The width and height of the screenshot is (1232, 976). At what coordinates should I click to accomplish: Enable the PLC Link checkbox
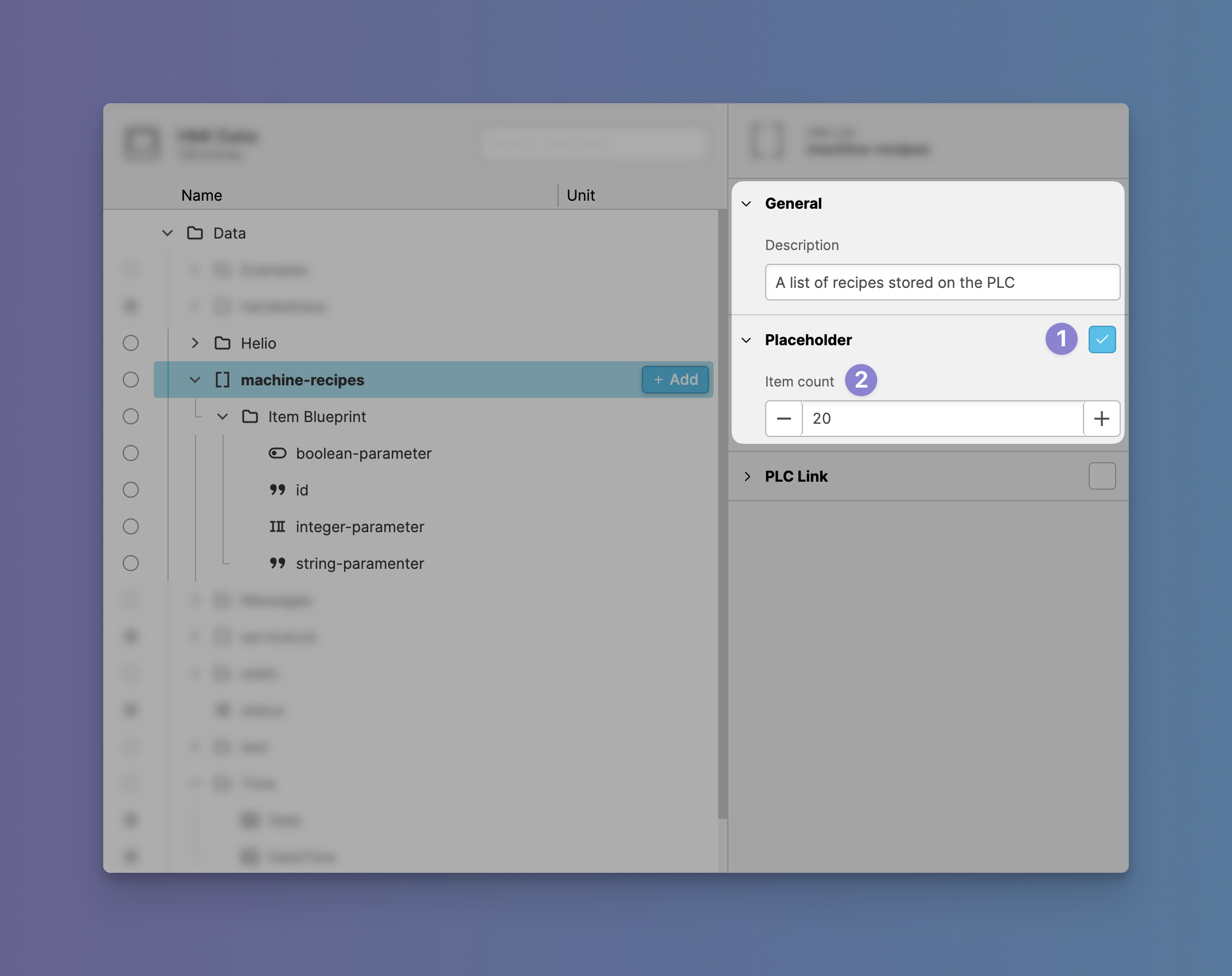(x=1102, y=476)
